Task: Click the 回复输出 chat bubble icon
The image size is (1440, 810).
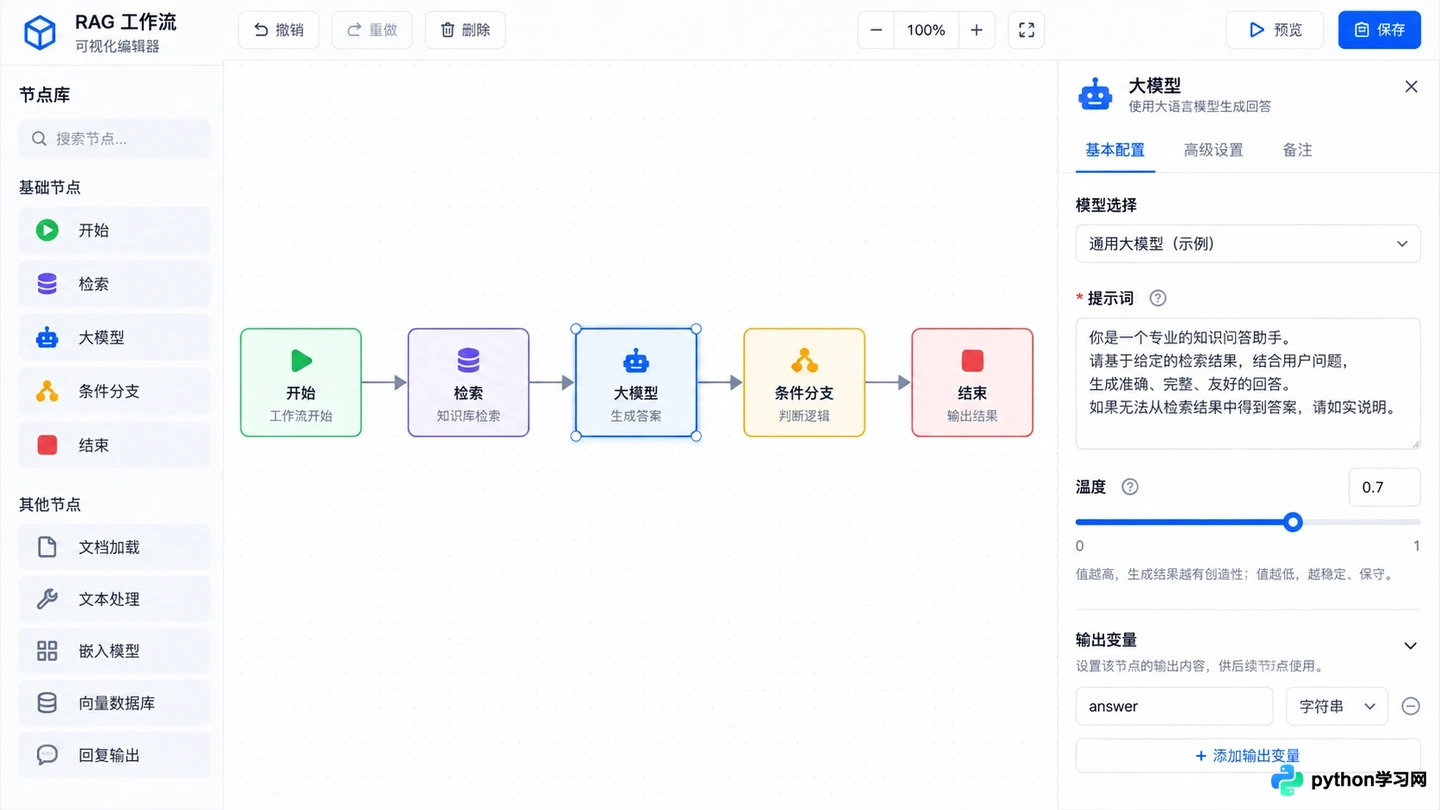Action: [47, 755]
